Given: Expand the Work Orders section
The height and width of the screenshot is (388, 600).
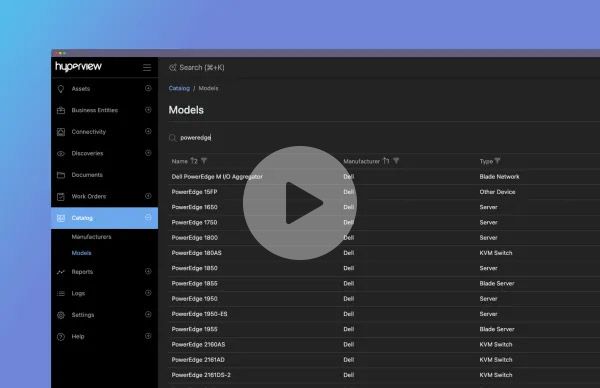Looking at the screenshot, I should [x=148, y=196].
